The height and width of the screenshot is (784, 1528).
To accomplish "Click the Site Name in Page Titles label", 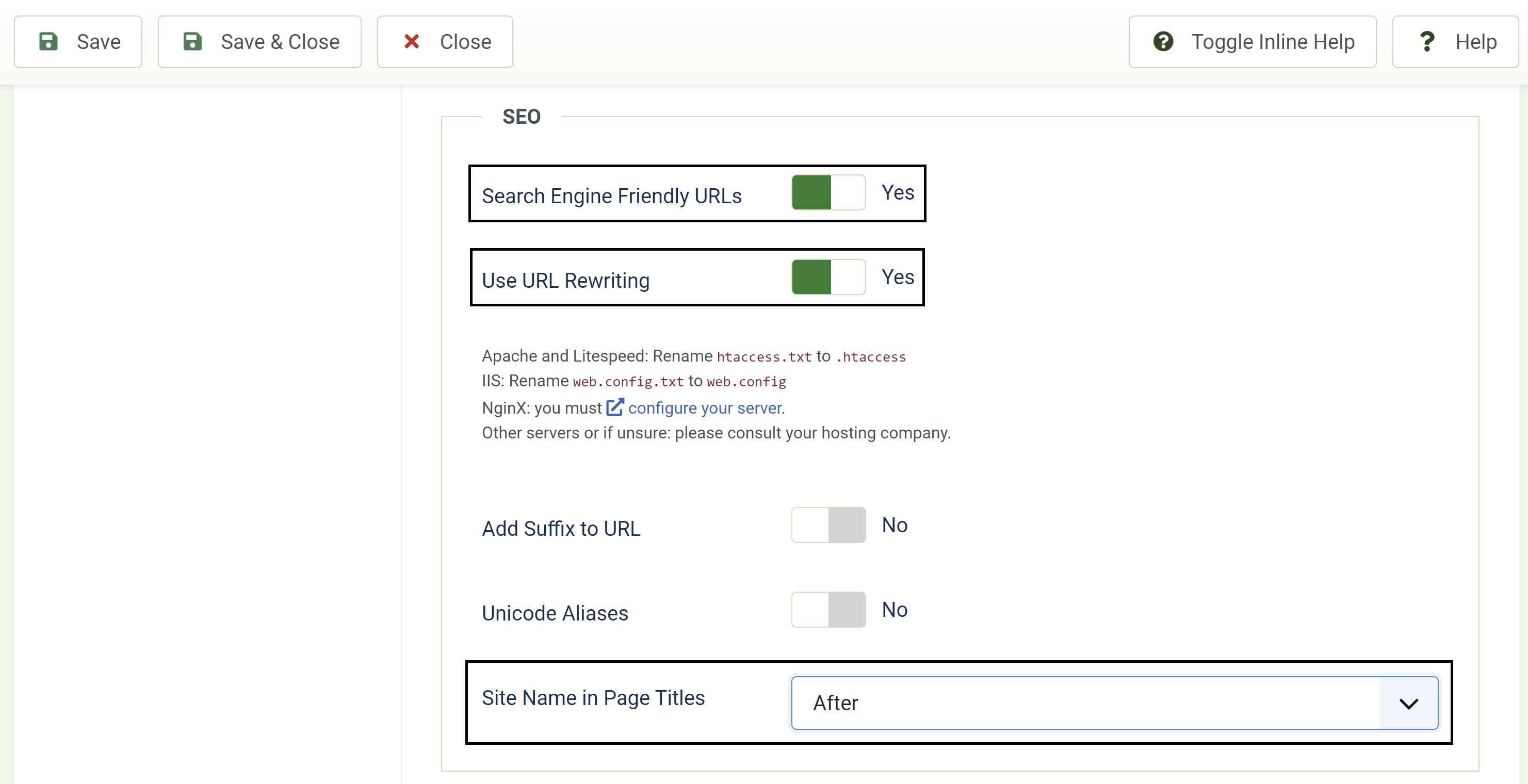I will pyautogui.click(x=593, y=698).
